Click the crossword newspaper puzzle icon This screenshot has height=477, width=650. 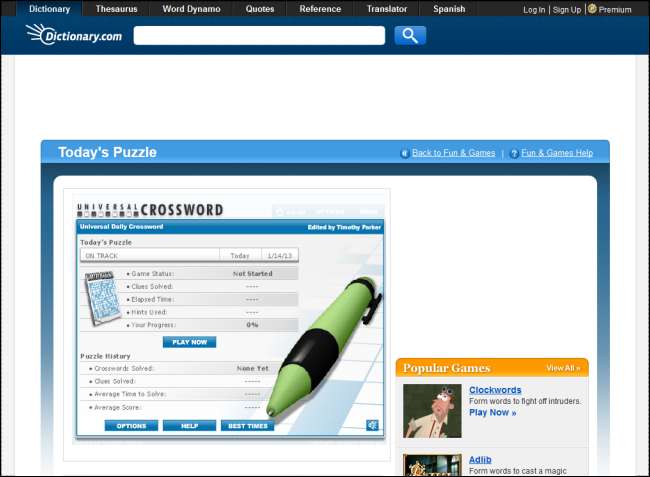[x=102, y=298]
